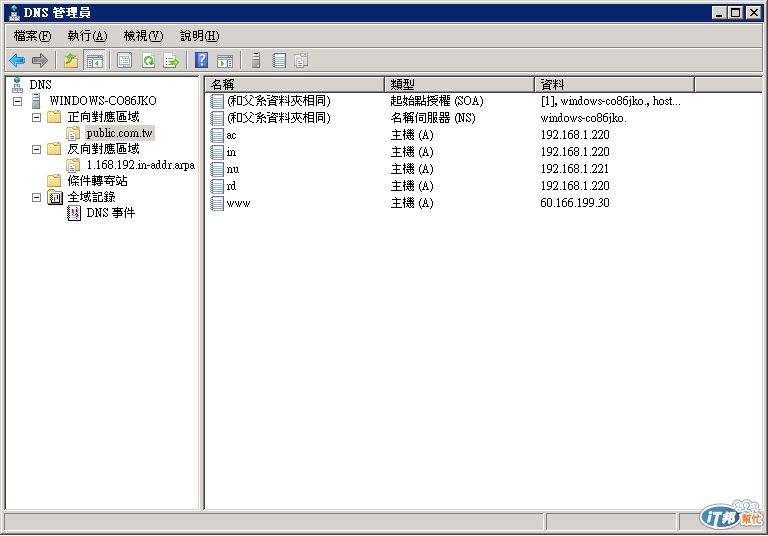Click the DNS root network icon
The width and height of the screenshot is (768, 536).
click(17, 85)
